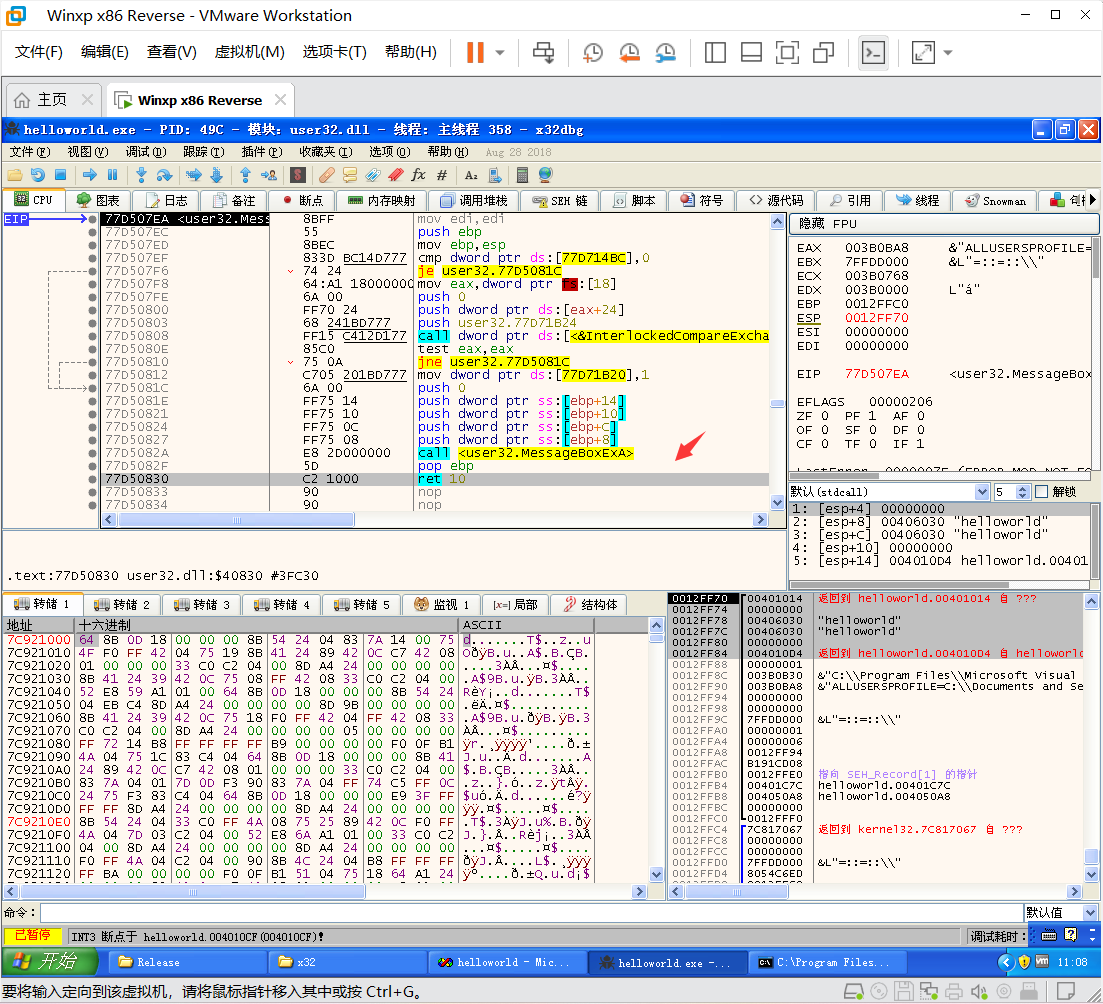Screen dimensions: 1103x1004
Task: Open functions list via fx icon
Action: (419, 175)
